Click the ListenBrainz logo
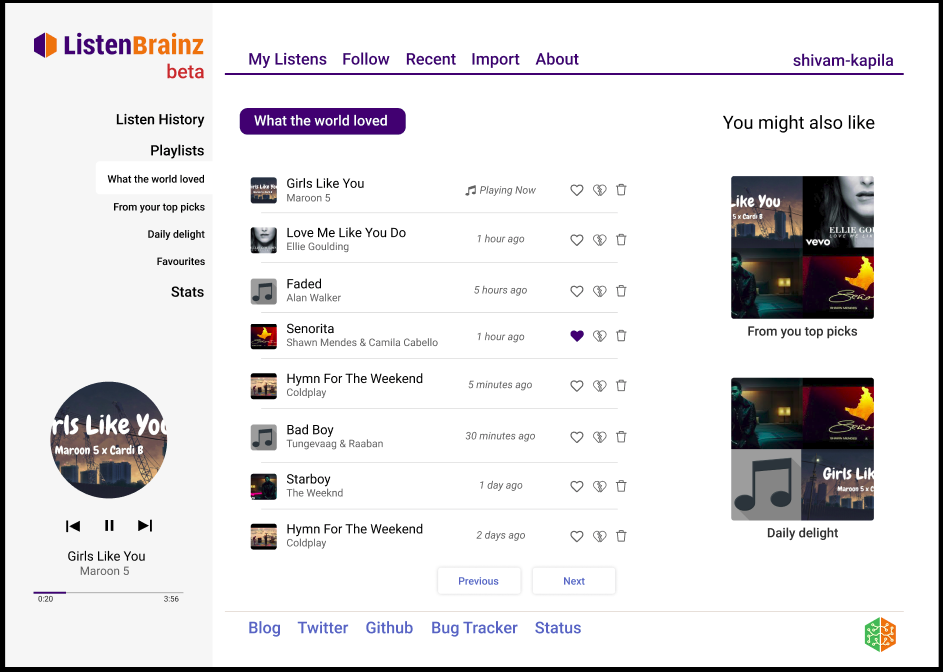Screen dimensions: 943x672 pyautogui.click(x=119, y=45)
